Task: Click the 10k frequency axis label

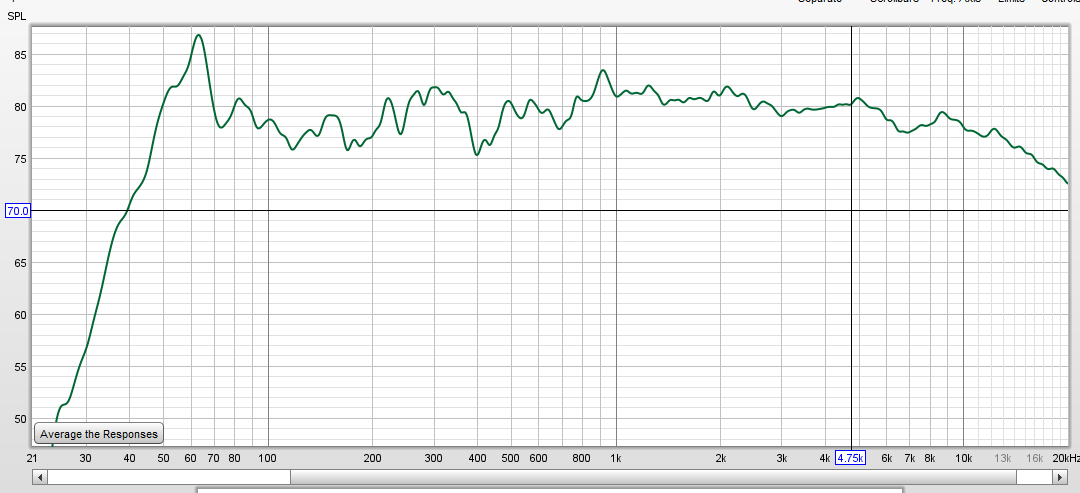Action: pos(963,459)
